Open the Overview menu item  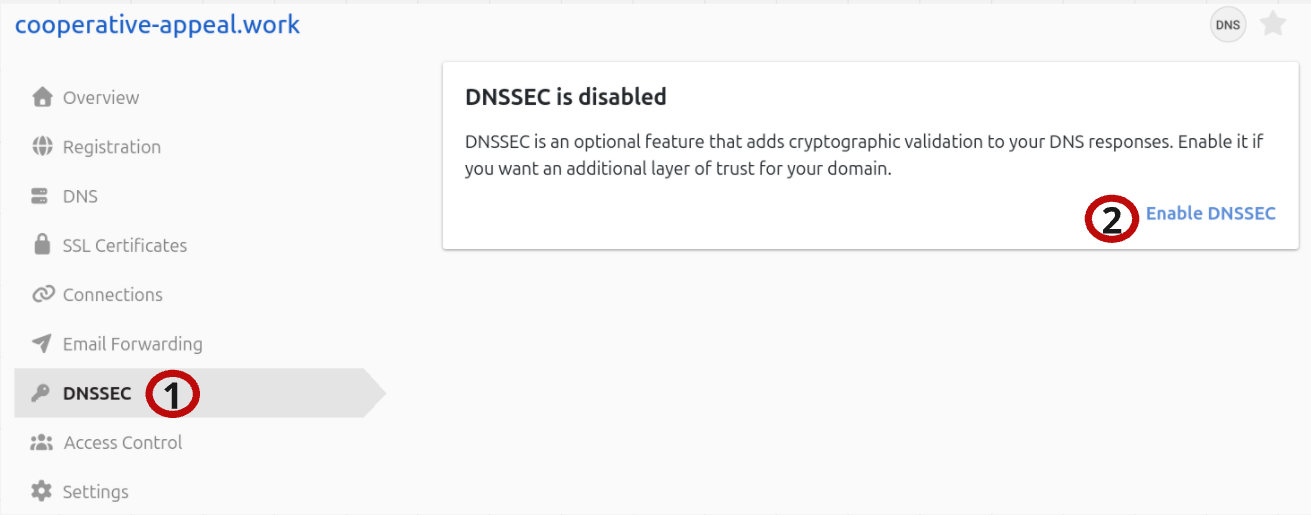coord(101,97)
